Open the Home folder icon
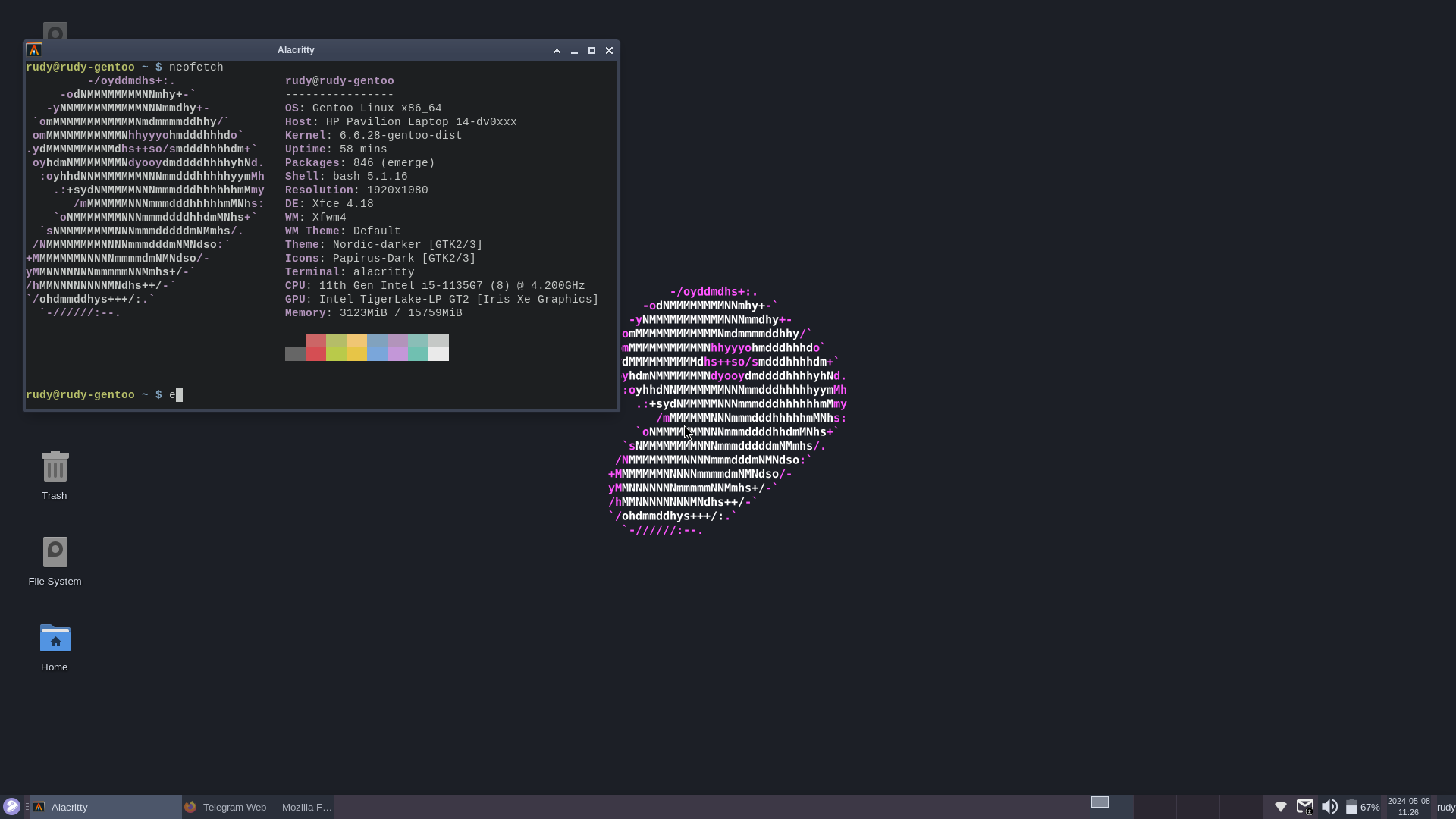 55,639
